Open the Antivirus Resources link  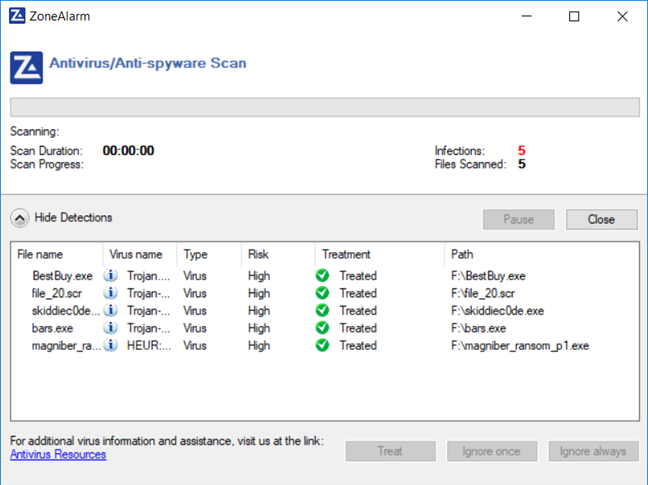tap(58, 454)
